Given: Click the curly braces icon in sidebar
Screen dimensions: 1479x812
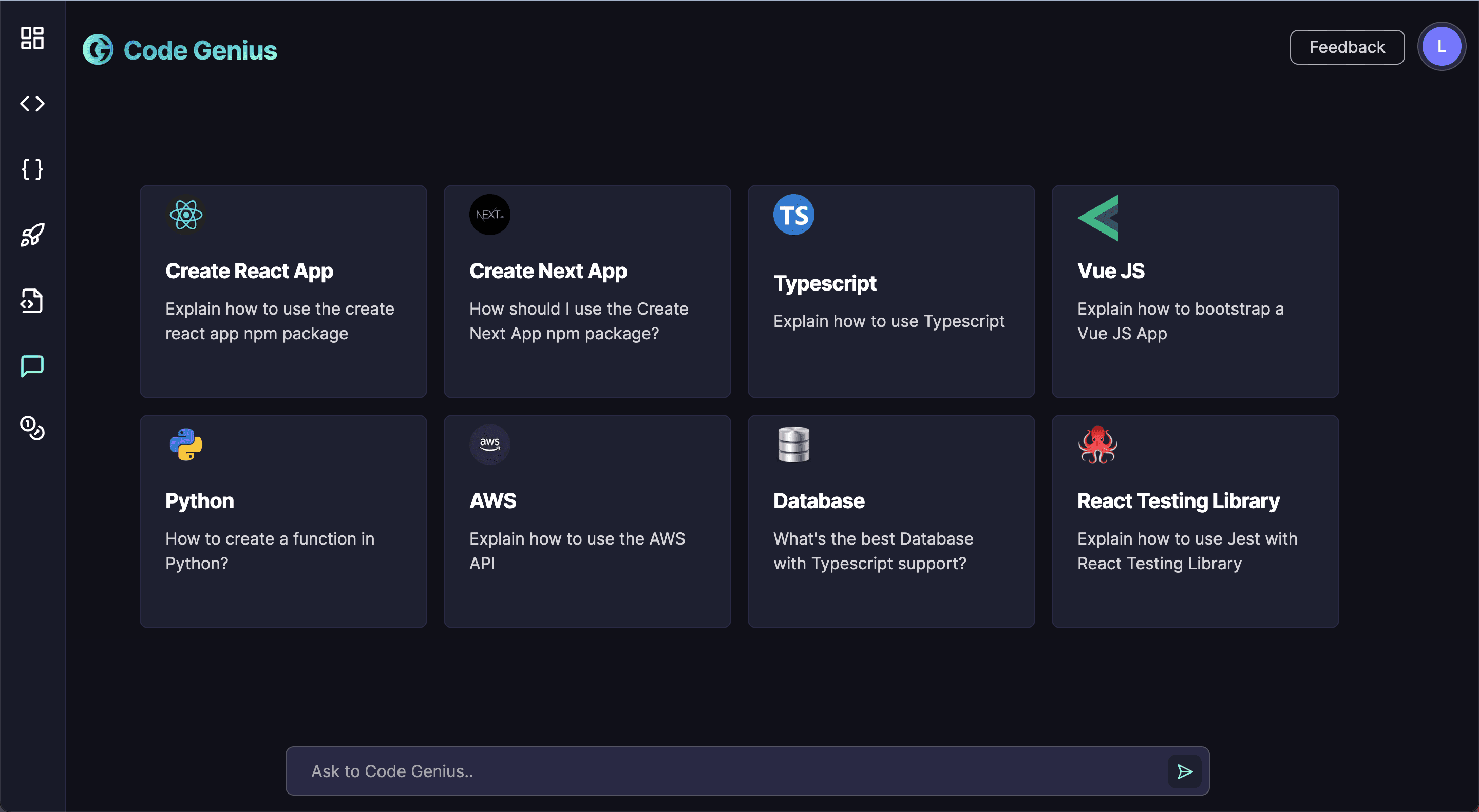Looking at the screenshot, I should pos(31,169).
